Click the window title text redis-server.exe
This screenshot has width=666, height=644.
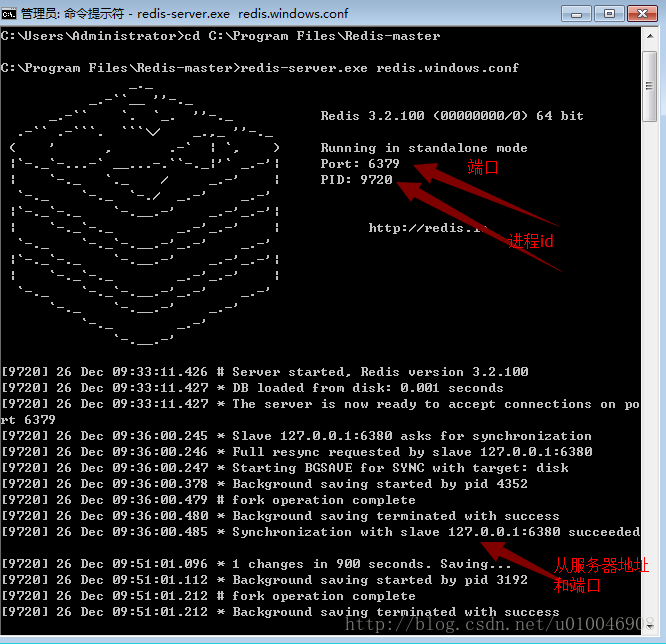point(183,14)
